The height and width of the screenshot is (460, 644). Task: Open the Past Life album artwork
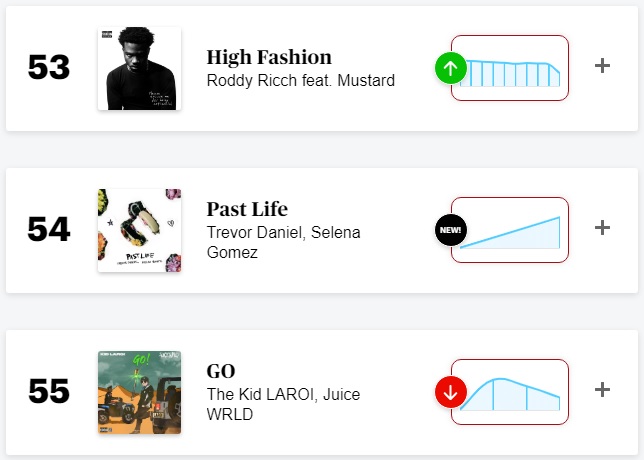point(139,230)
